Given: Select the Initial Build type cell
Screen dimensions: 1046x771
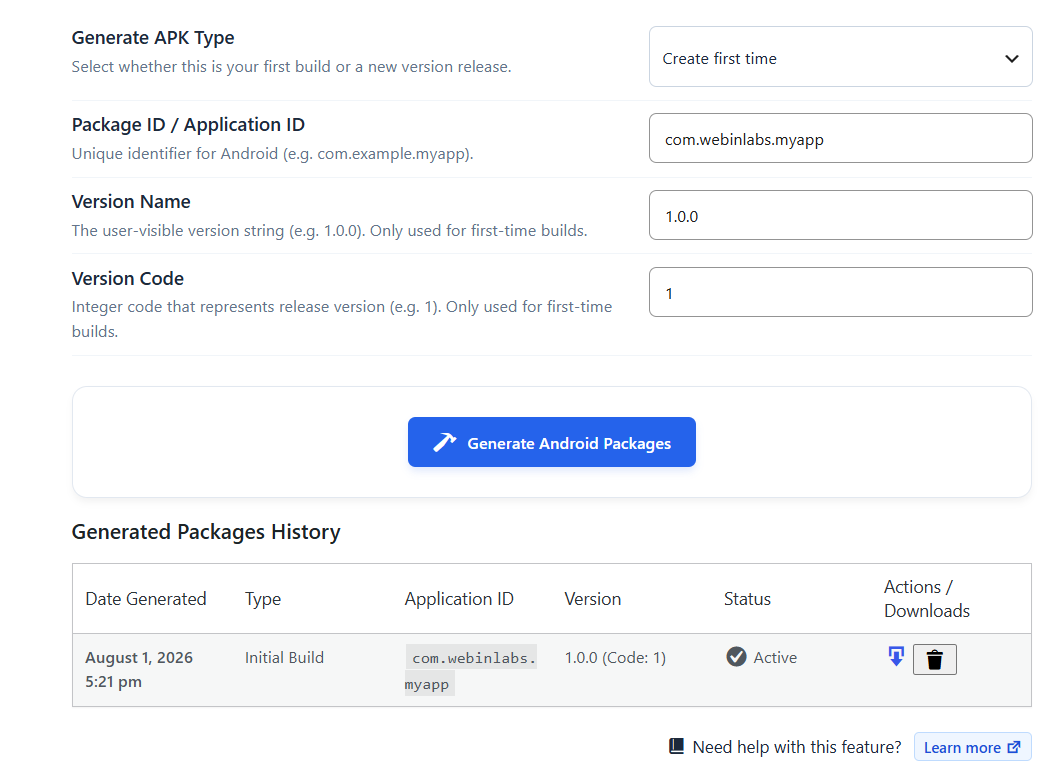Looking at the screenshot, I should [x=284, y=658].
